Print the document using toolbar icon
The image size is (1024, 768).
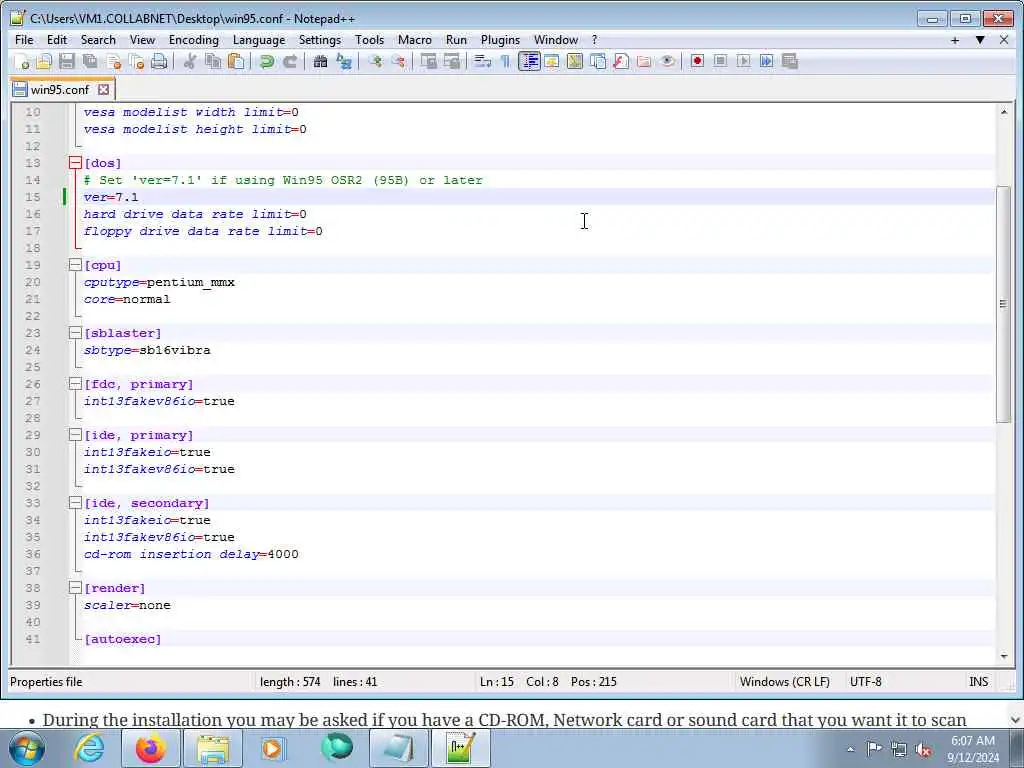159,61
